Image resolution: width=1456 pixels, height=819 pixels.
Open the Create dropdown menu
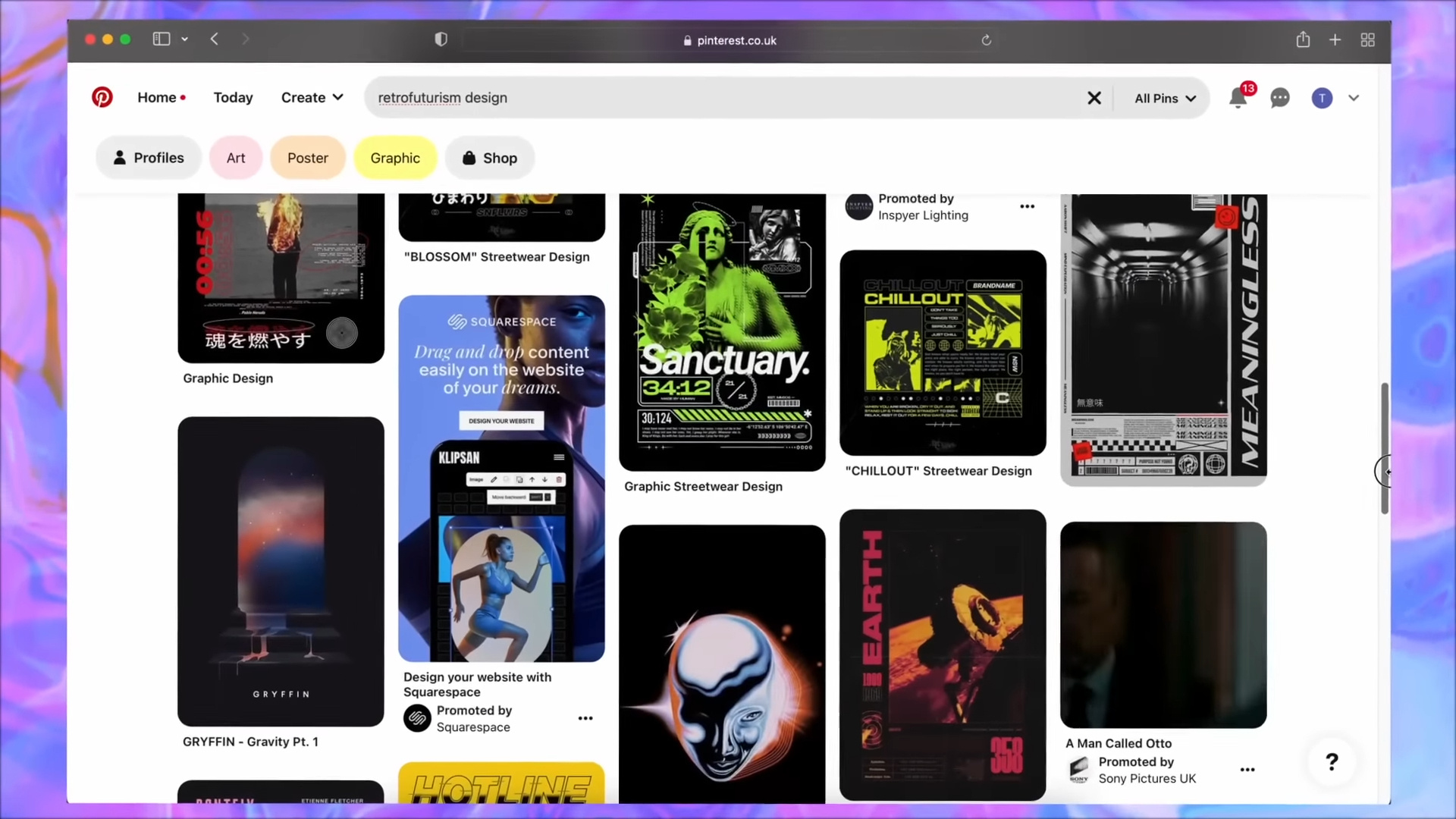coord(312,98)
